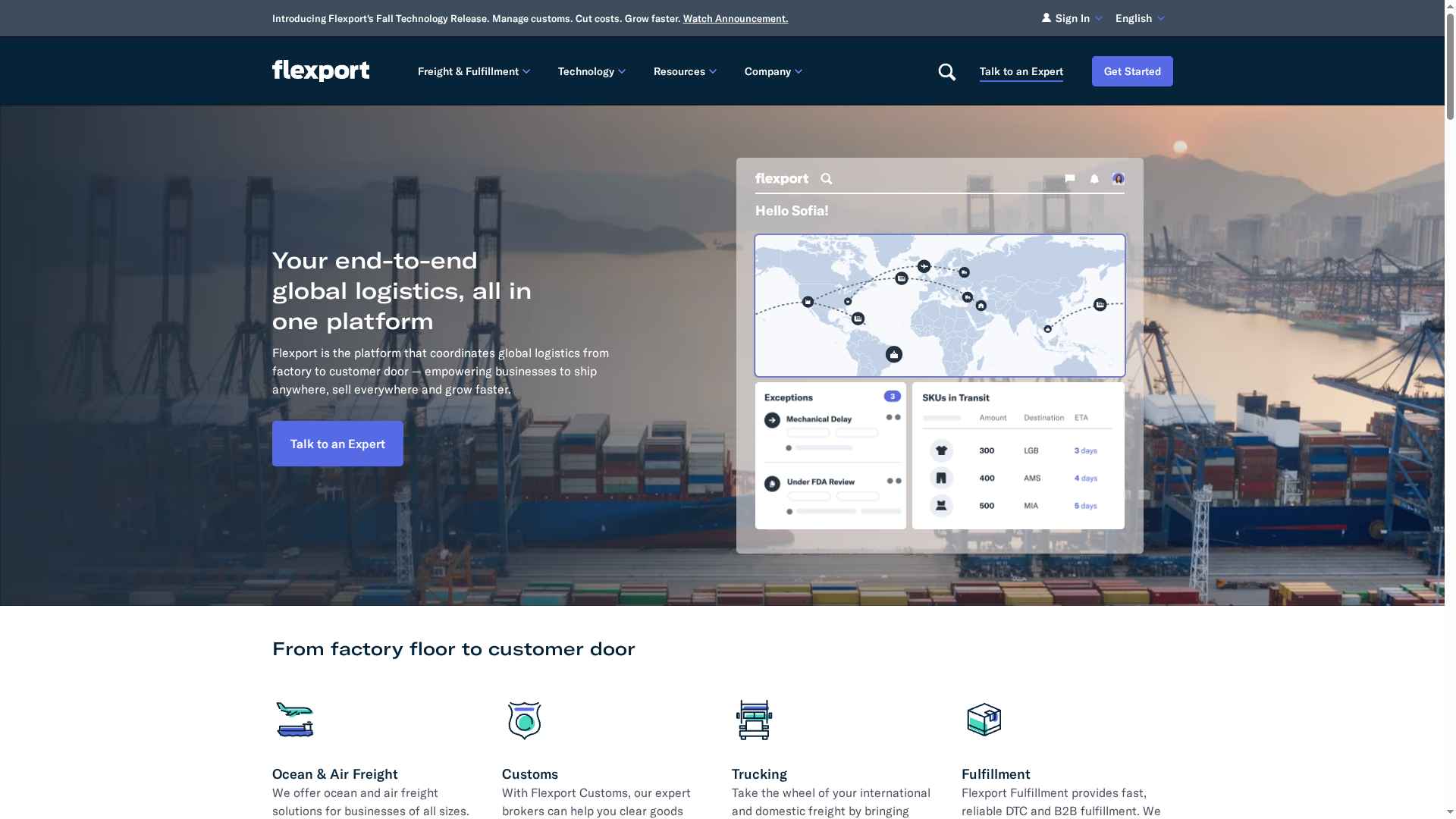Open the Technology menu
Screen dimensions: 1456x819
(591, 71)
